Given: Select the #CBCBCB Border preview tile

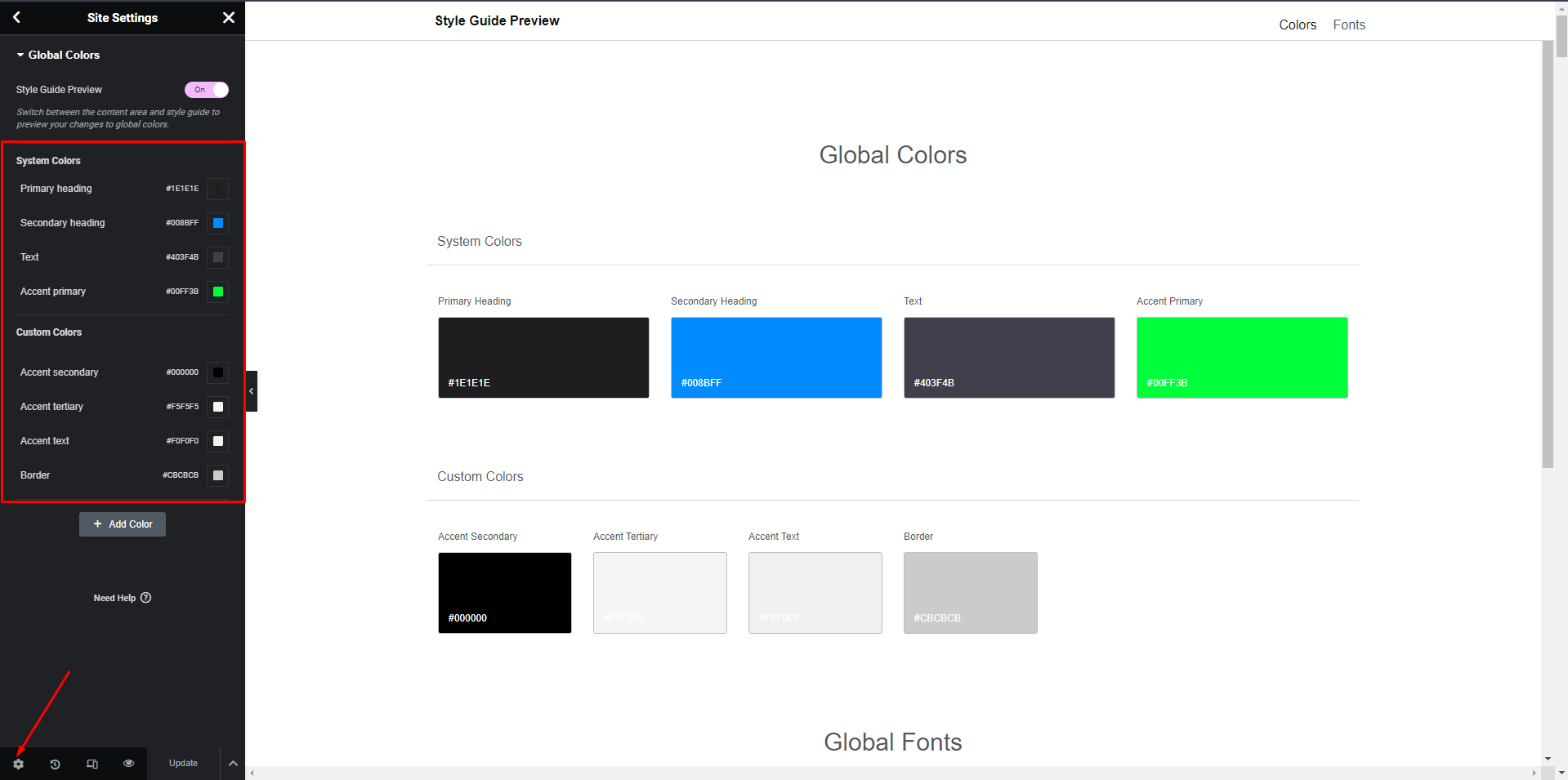Looking at the screenshot, I should (x=971, y=593).
